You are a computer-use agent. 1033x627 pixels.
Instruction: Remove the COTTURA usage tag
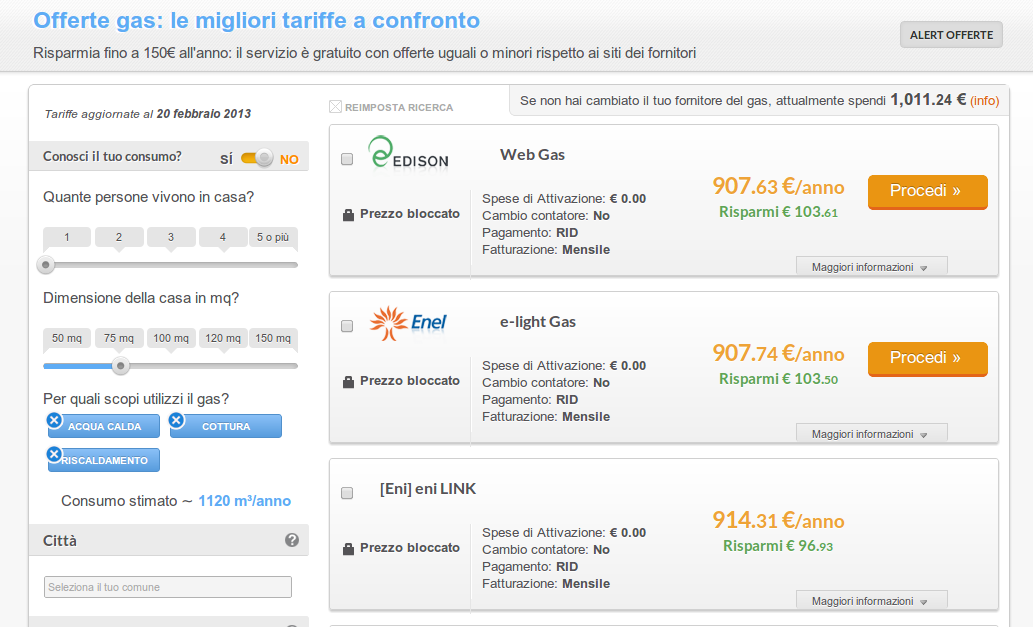[x=177, y=420]
